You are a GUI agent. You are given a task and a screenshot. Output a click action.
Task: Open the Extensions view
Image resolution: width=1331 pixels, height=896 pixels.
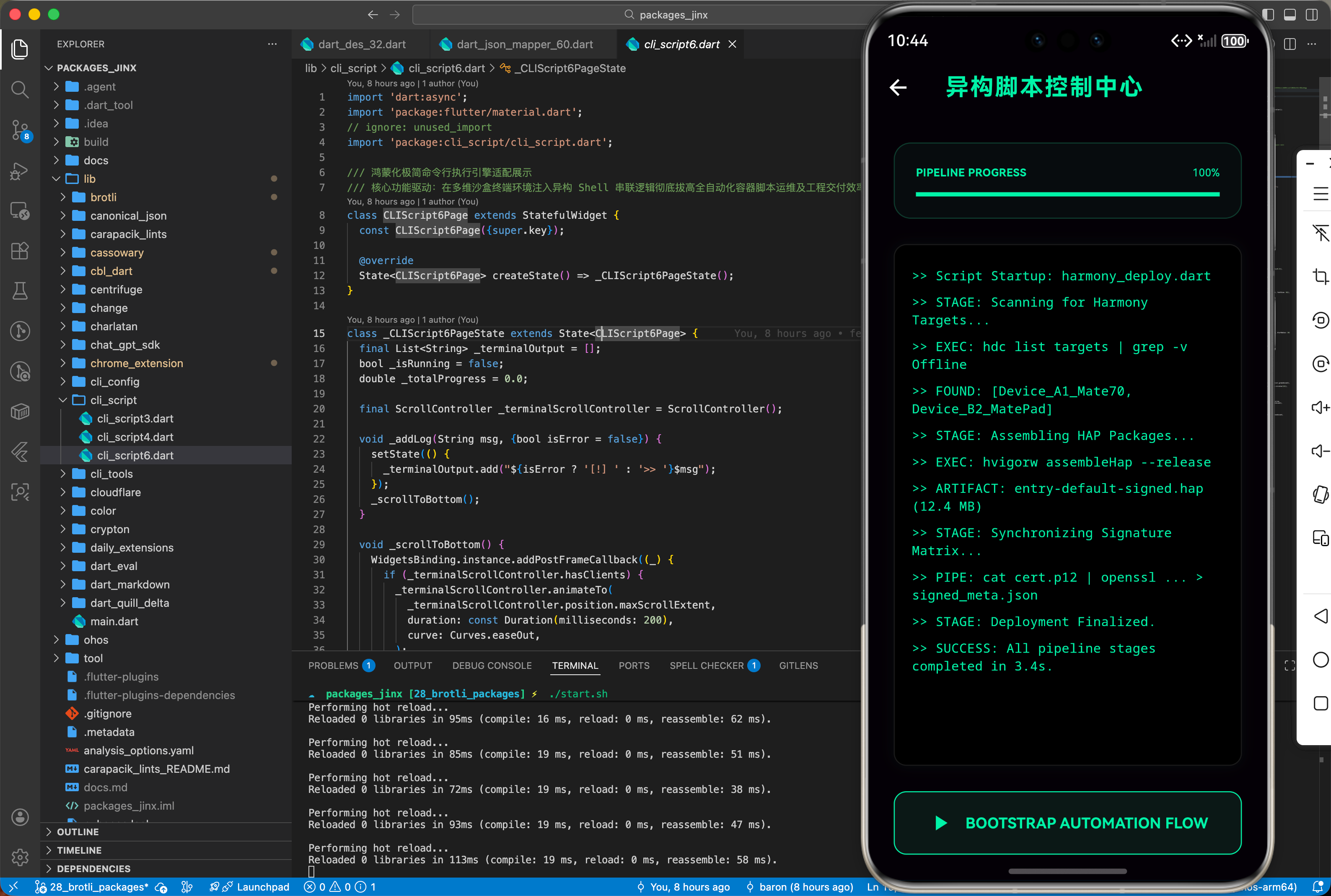click(x=20, y=251)
